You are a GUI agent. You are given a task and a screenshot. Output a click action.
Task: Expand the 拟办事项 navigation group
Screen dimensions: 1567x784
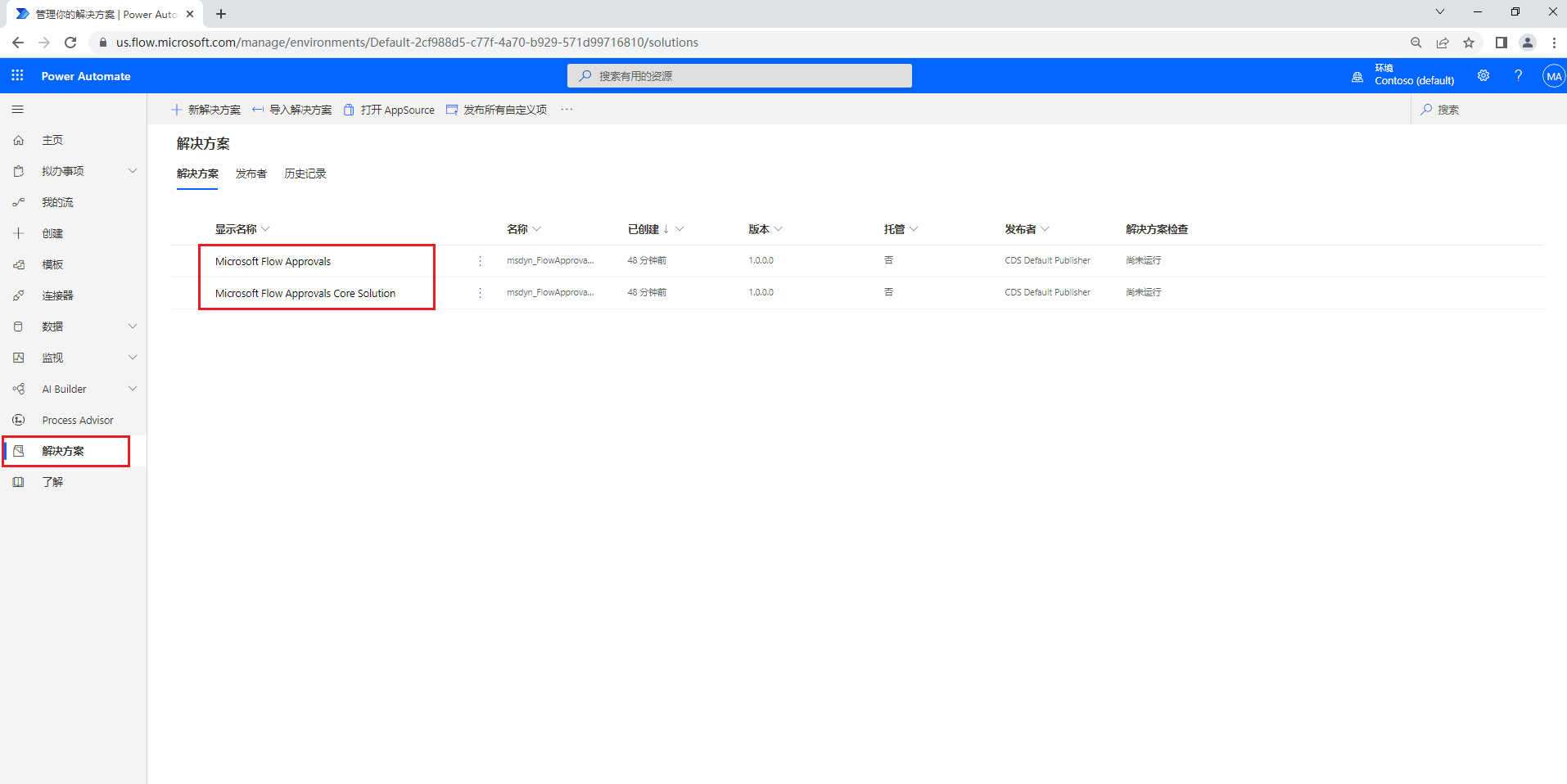(x=133, y=170)
